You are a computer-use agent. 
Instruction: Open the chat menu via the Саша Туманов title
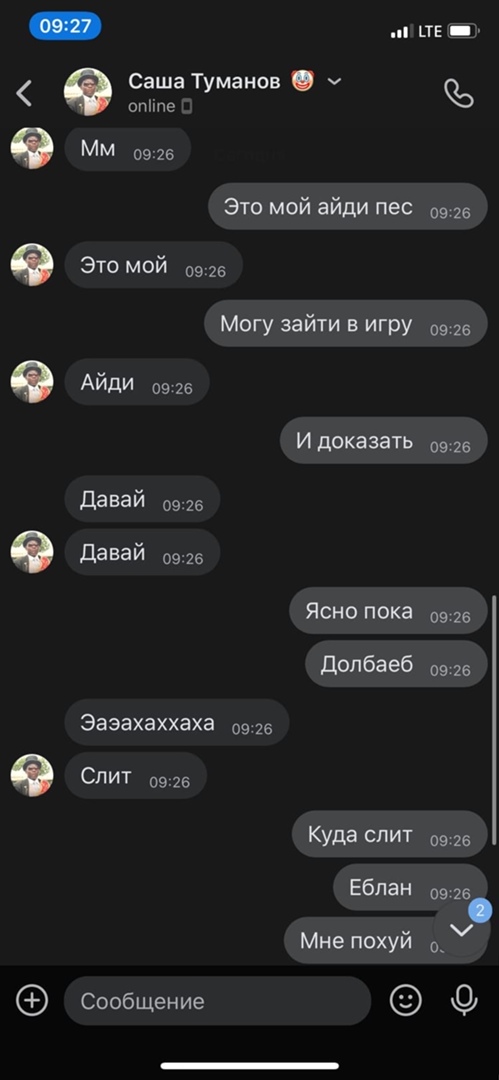click(204, 81)
